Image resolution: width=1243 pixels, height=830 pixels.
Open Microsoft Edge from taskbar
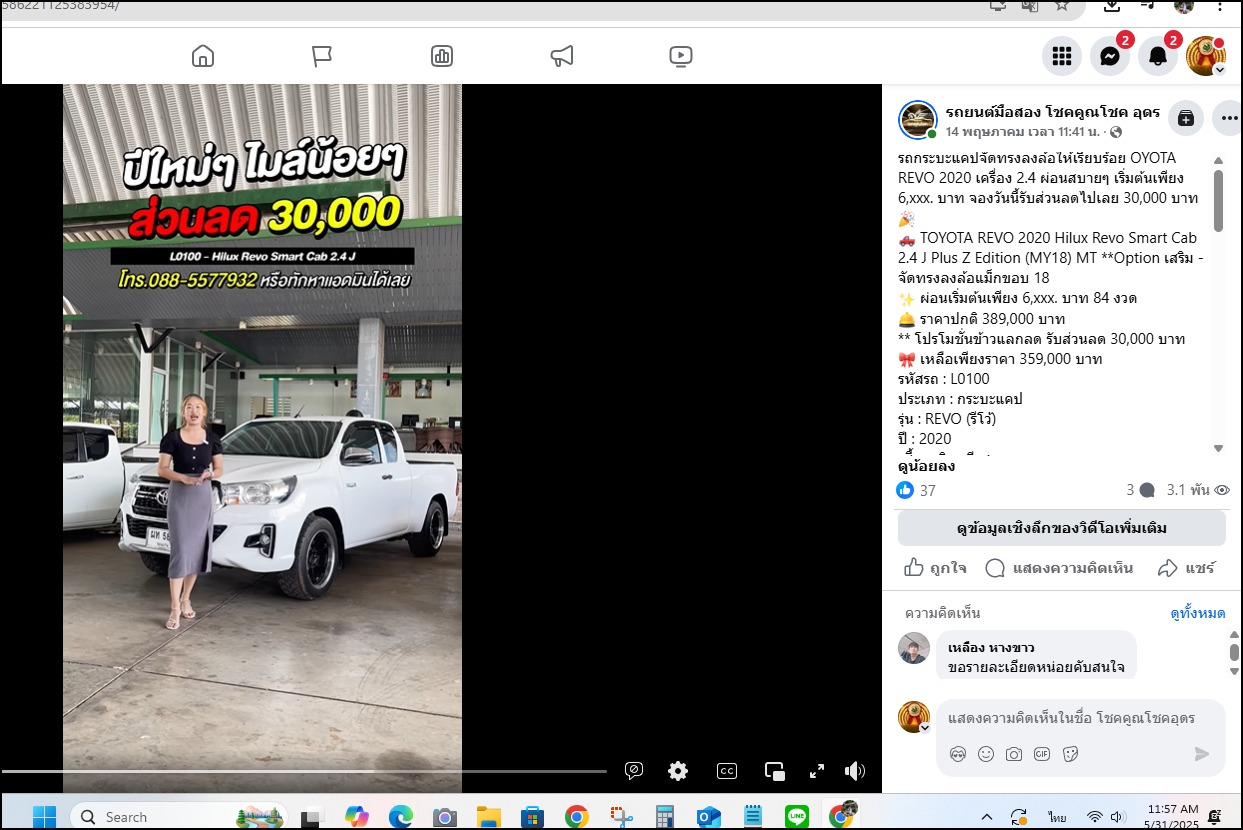pos(400,816)
